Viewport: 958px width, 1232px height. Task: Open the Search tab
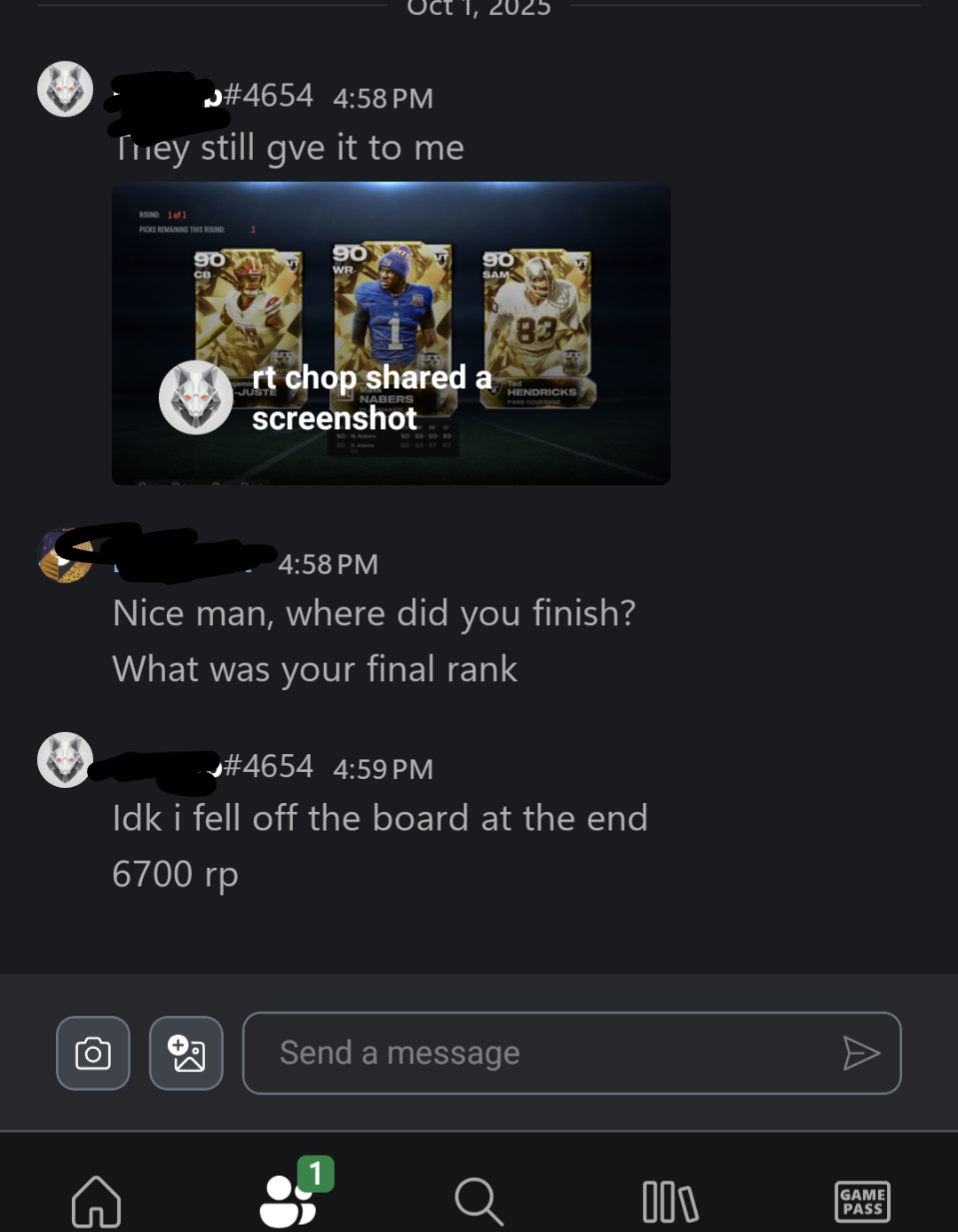tap(479, 1201)
